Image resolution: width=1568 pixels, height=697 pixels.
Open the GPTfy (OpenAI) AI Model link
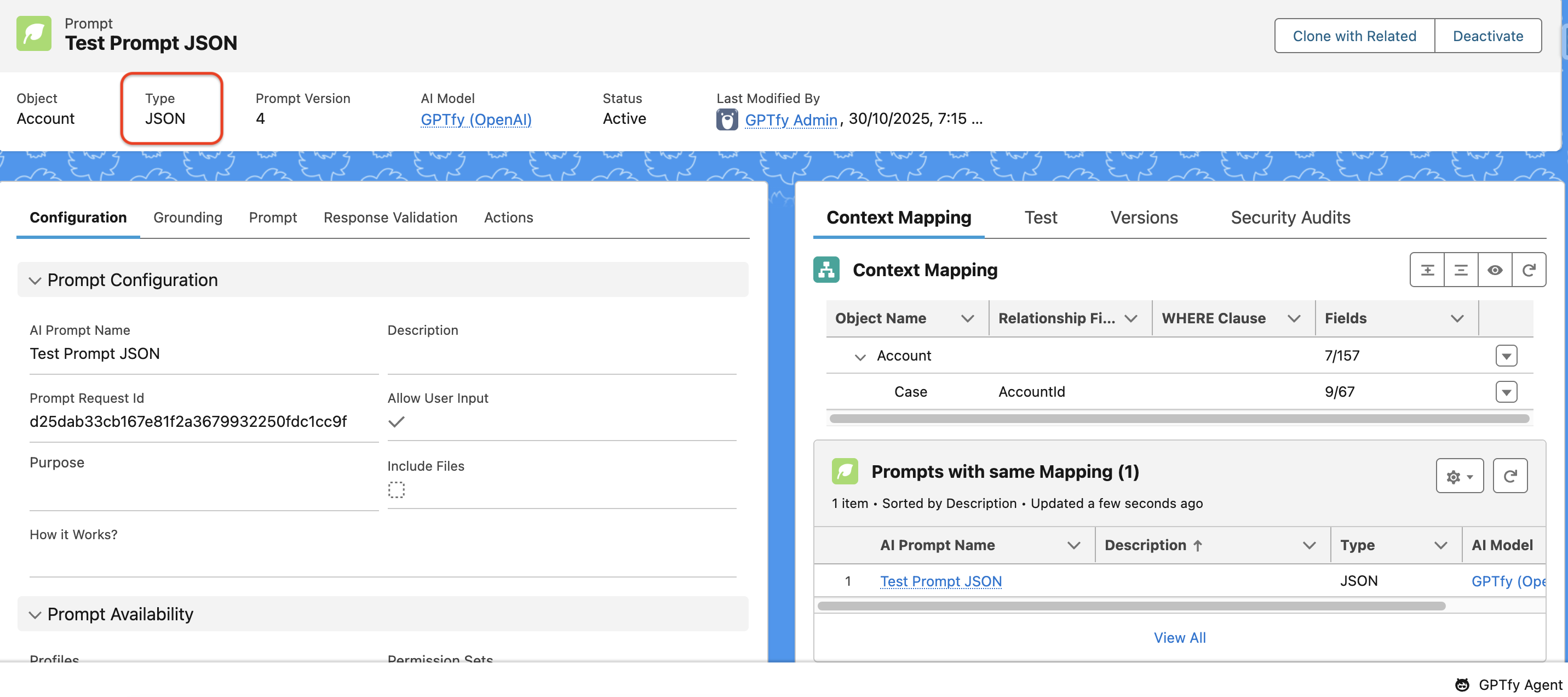475,119
